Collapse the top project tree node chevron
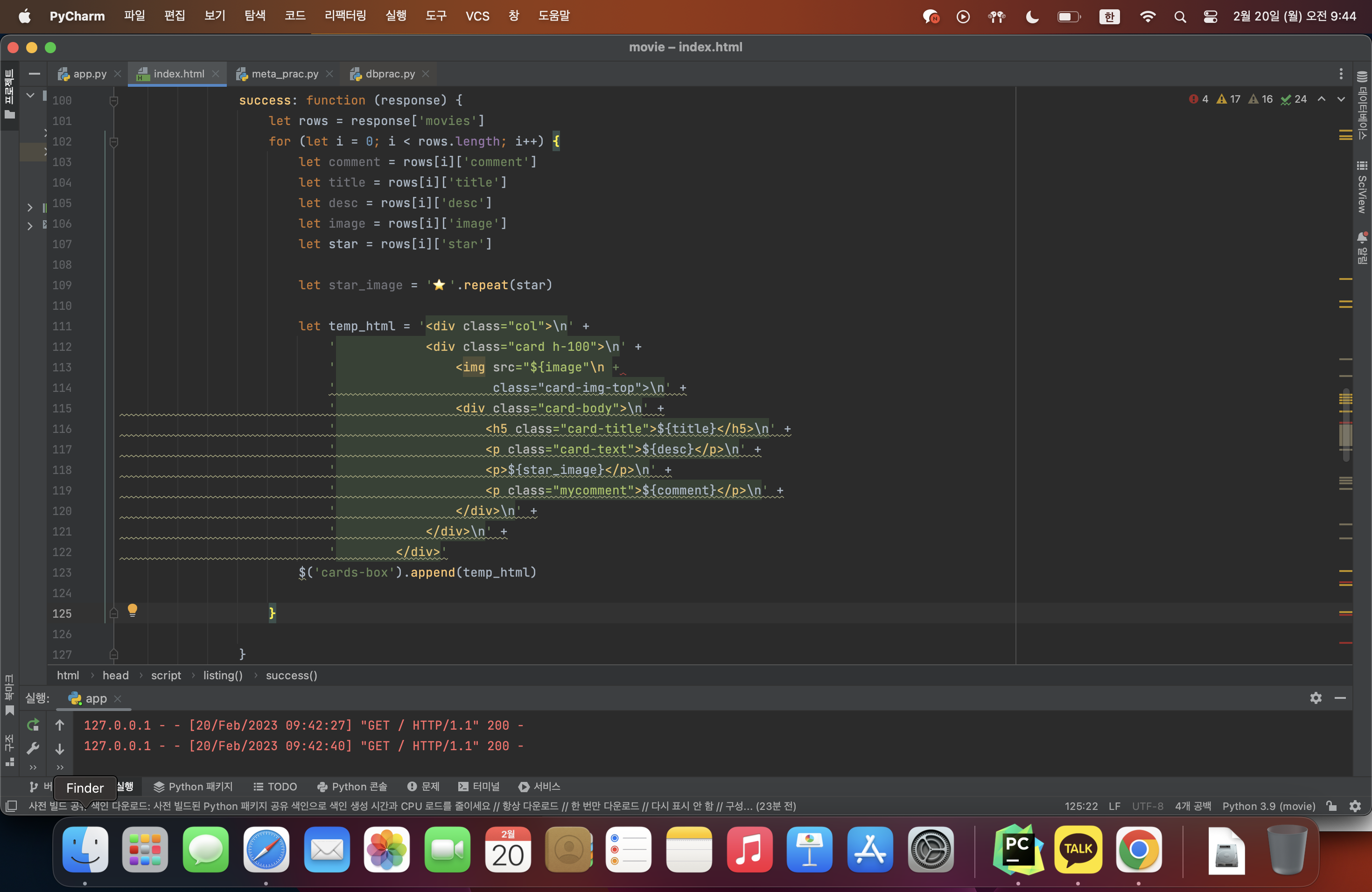Image resolution: width=1372 pixels, height=892 pixels. coord(30,96)
